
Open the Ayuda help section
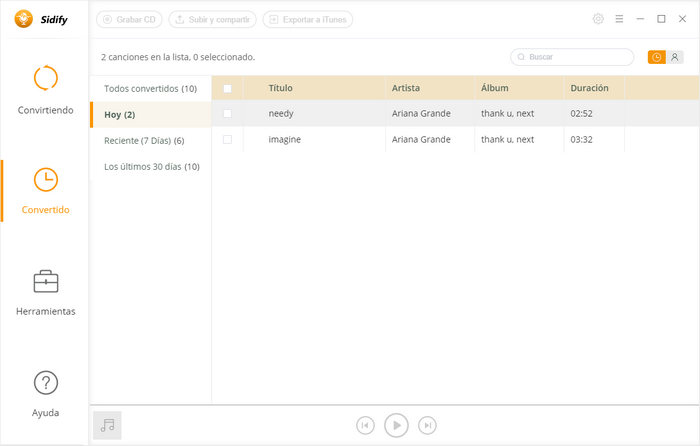point(46,394)
